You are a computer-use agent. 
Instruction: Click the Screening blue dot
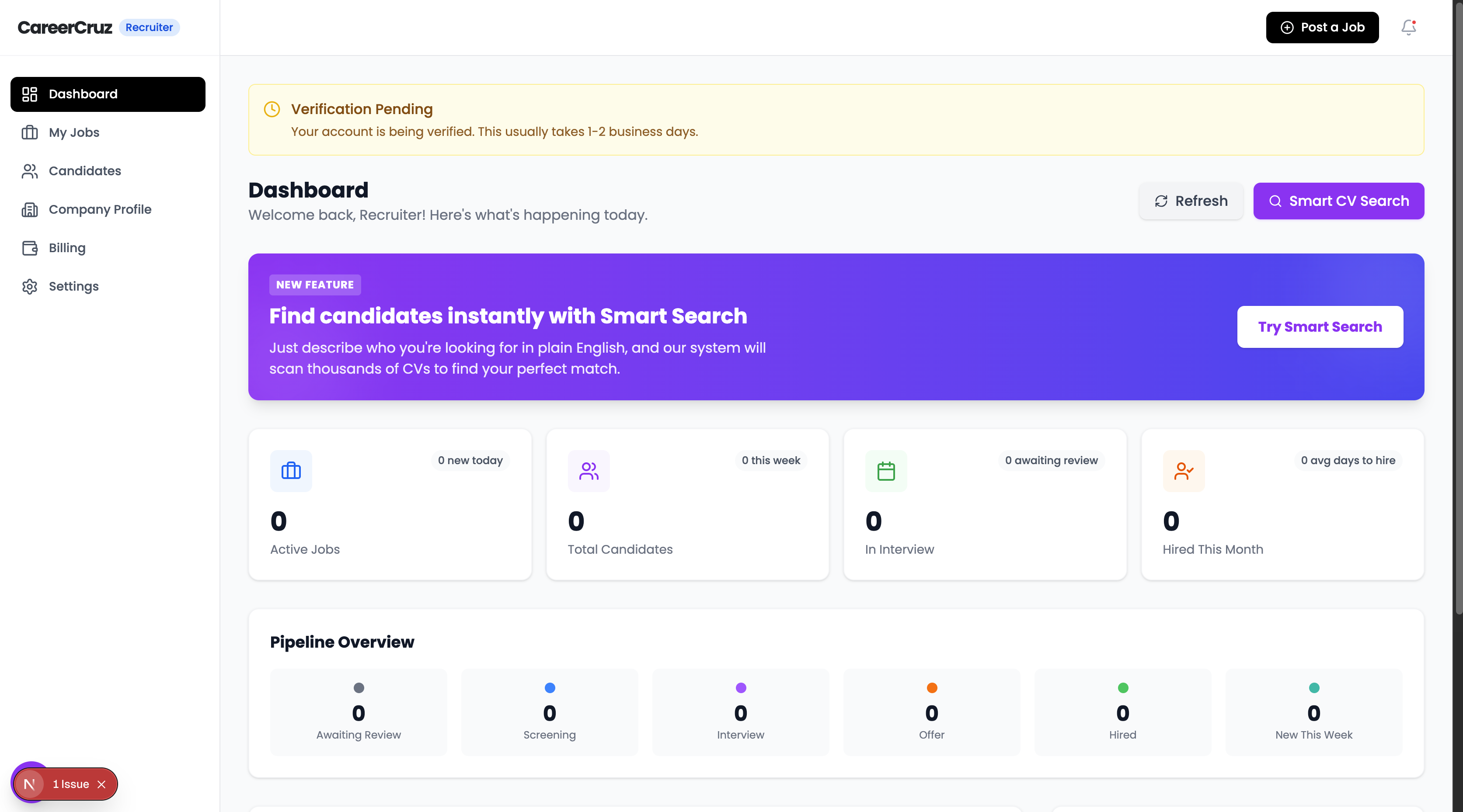pos(550,688)
